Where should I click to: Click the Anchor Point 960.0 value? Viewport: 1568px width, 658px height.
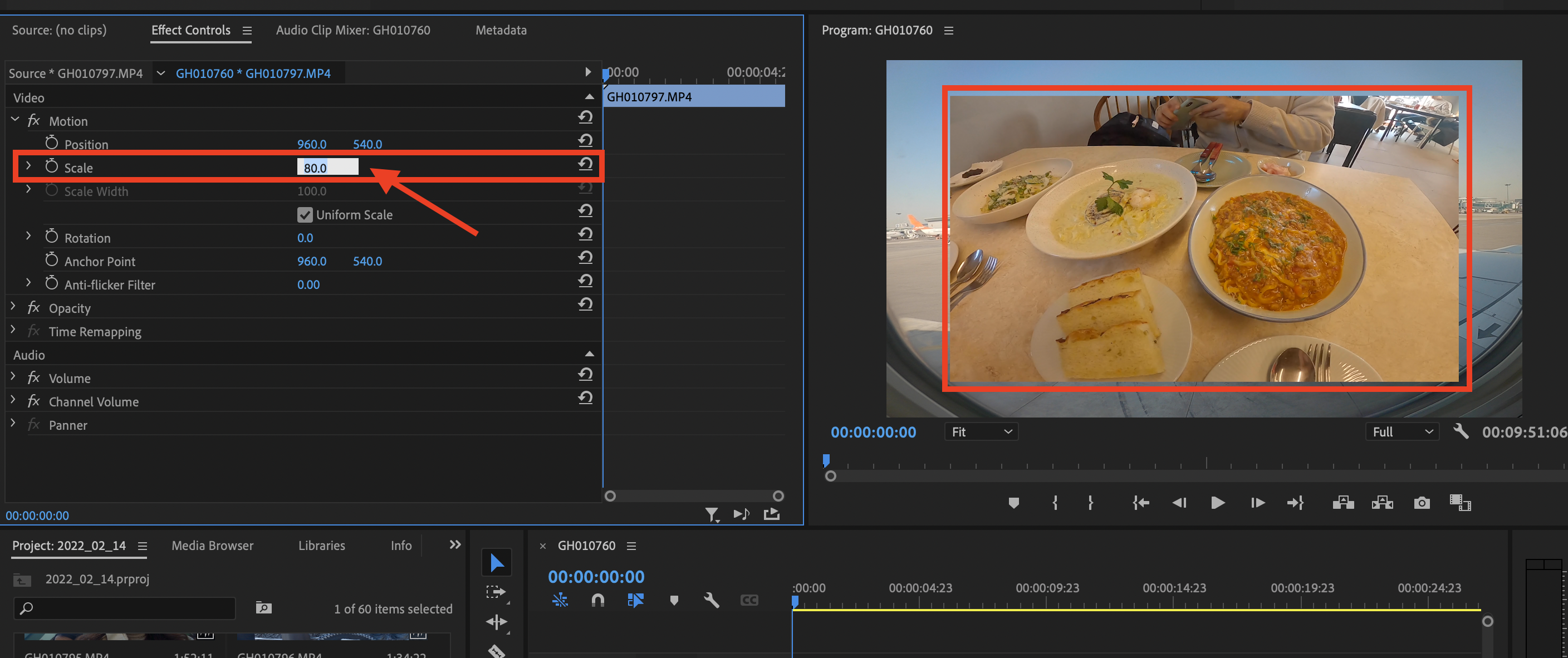pos(311,261)
